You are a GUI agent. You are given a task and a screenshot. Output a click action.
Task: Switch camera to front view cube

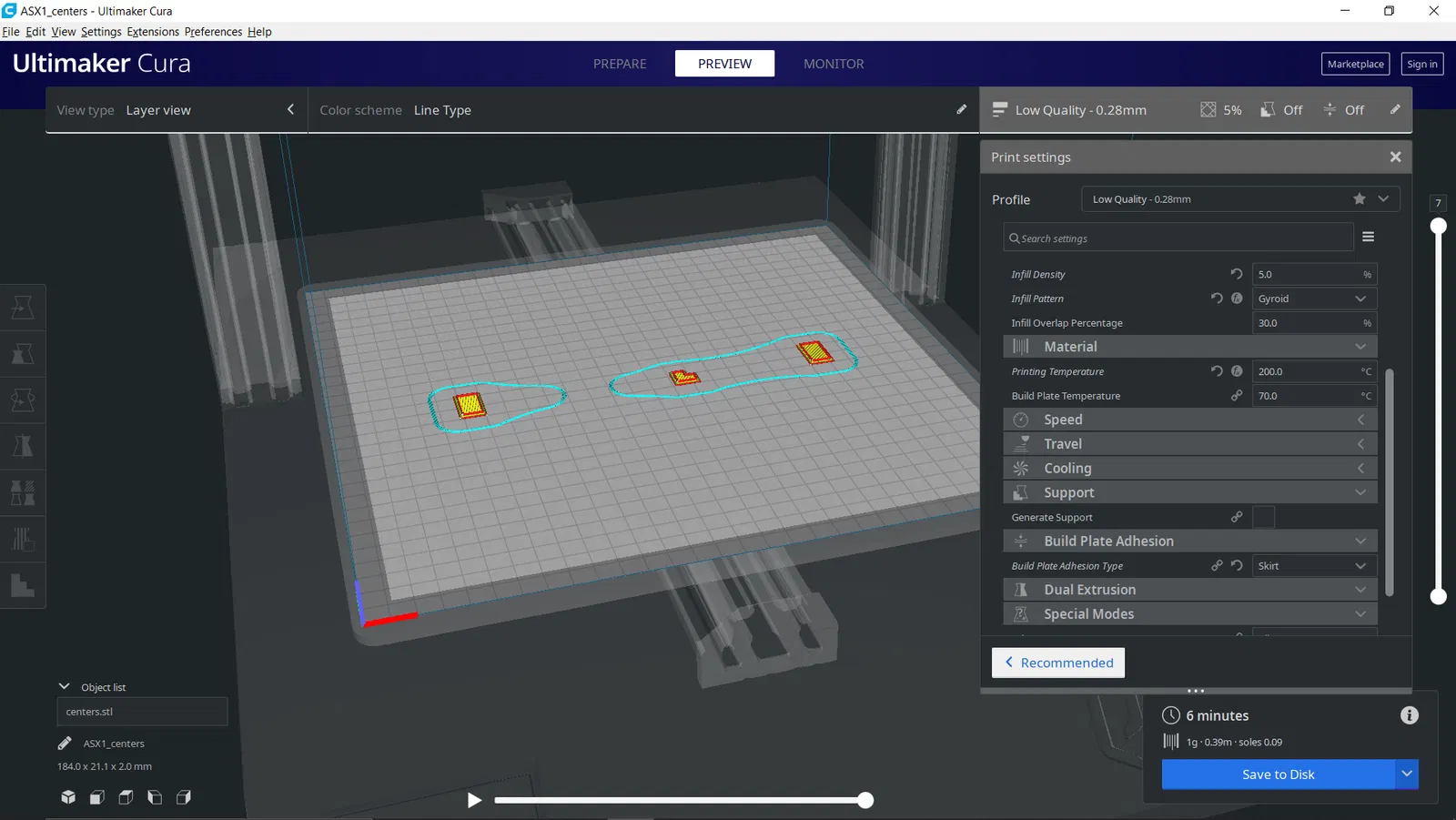(97, 797)
